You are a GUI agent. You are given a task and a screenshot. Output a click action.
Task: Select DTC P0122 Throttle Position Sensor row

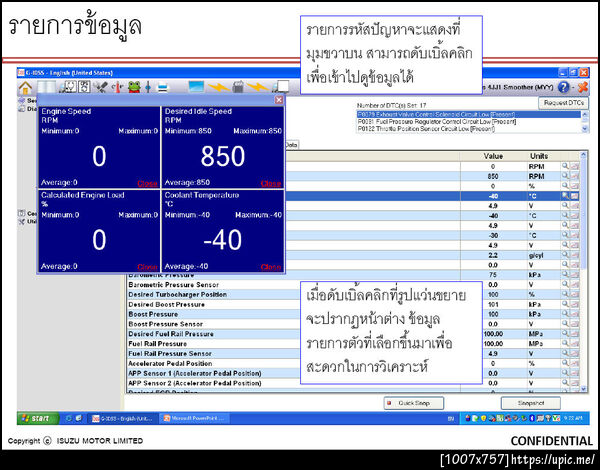pyautogui.click(x=469, y=129)
